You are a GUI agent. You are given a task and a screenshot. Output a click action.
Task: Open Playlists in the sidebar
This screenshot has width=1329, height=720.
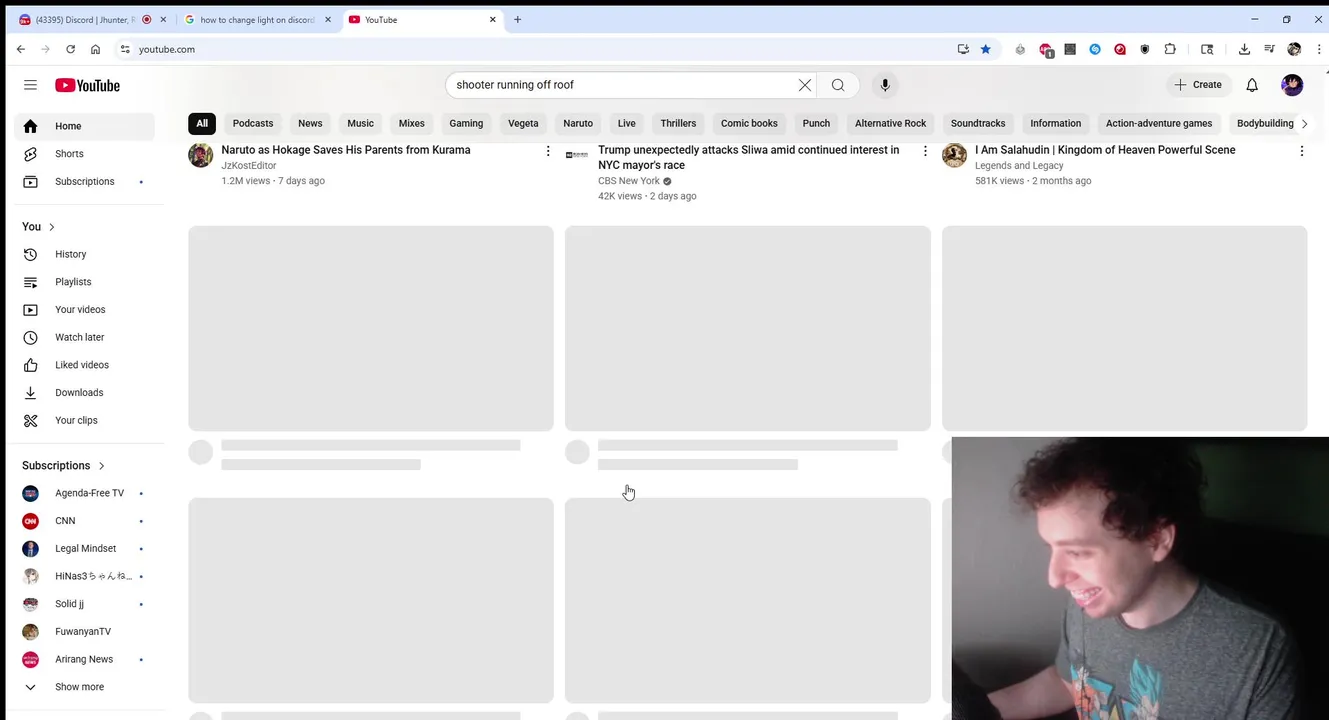[x=85, y=282]
